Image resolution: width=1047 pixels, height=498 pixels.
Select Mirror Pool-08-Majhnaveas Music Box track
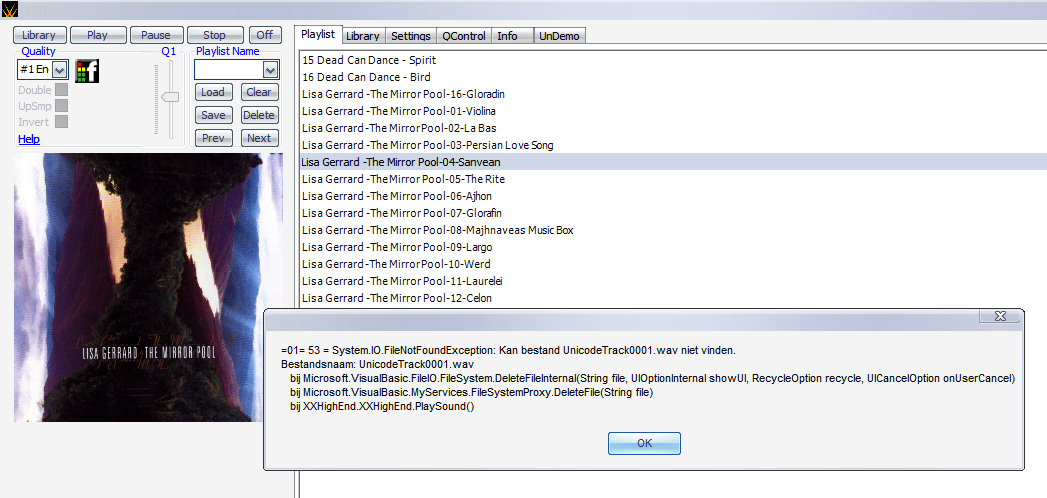[673, 230]
